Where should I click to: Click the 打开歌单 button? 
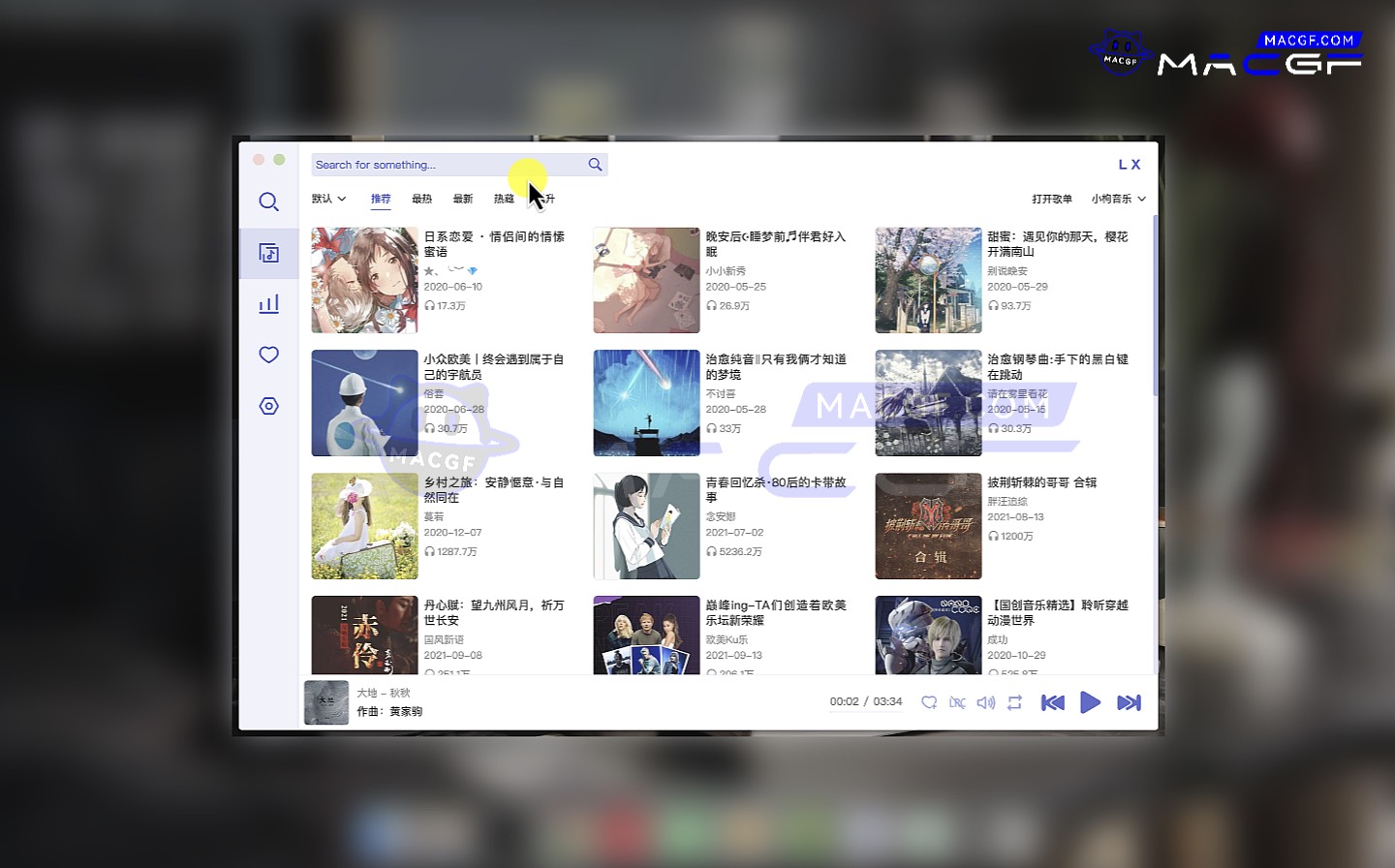pyautogui.click(x=1052, y=199)
